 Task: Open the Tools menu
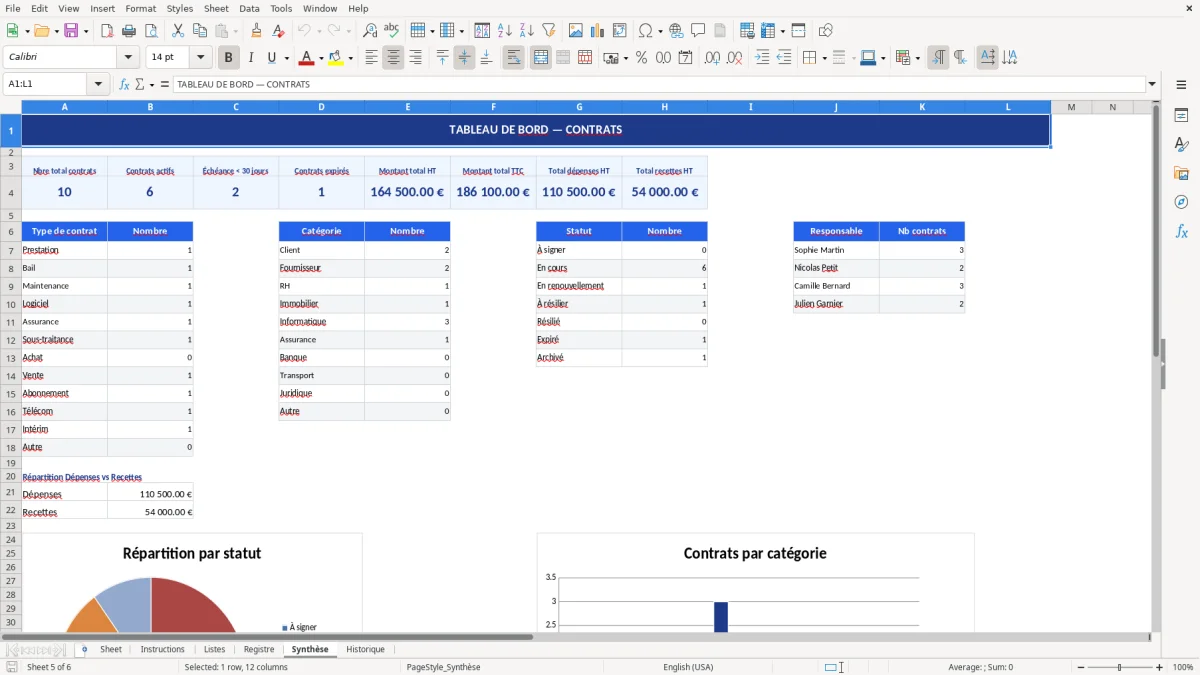281,8
